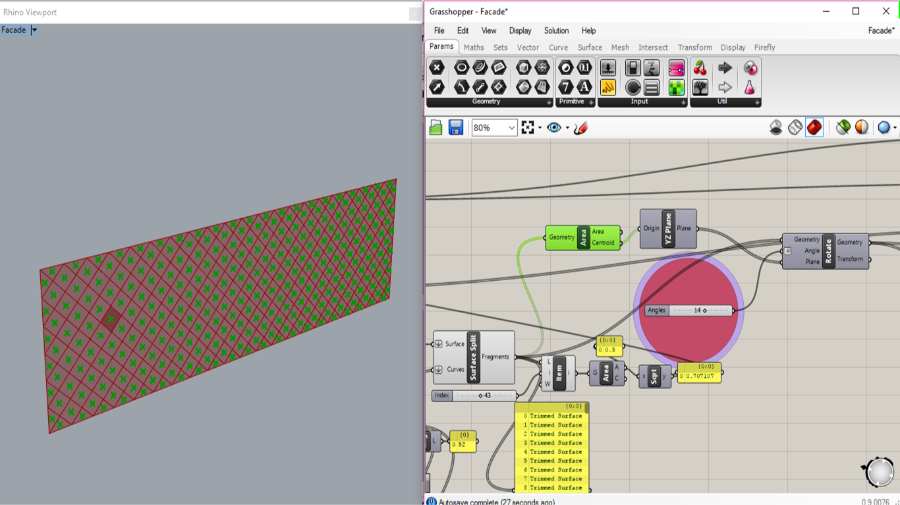Select the pink Gradient input icon
Screen dimensions: 900x505
(x=676, y=68)
